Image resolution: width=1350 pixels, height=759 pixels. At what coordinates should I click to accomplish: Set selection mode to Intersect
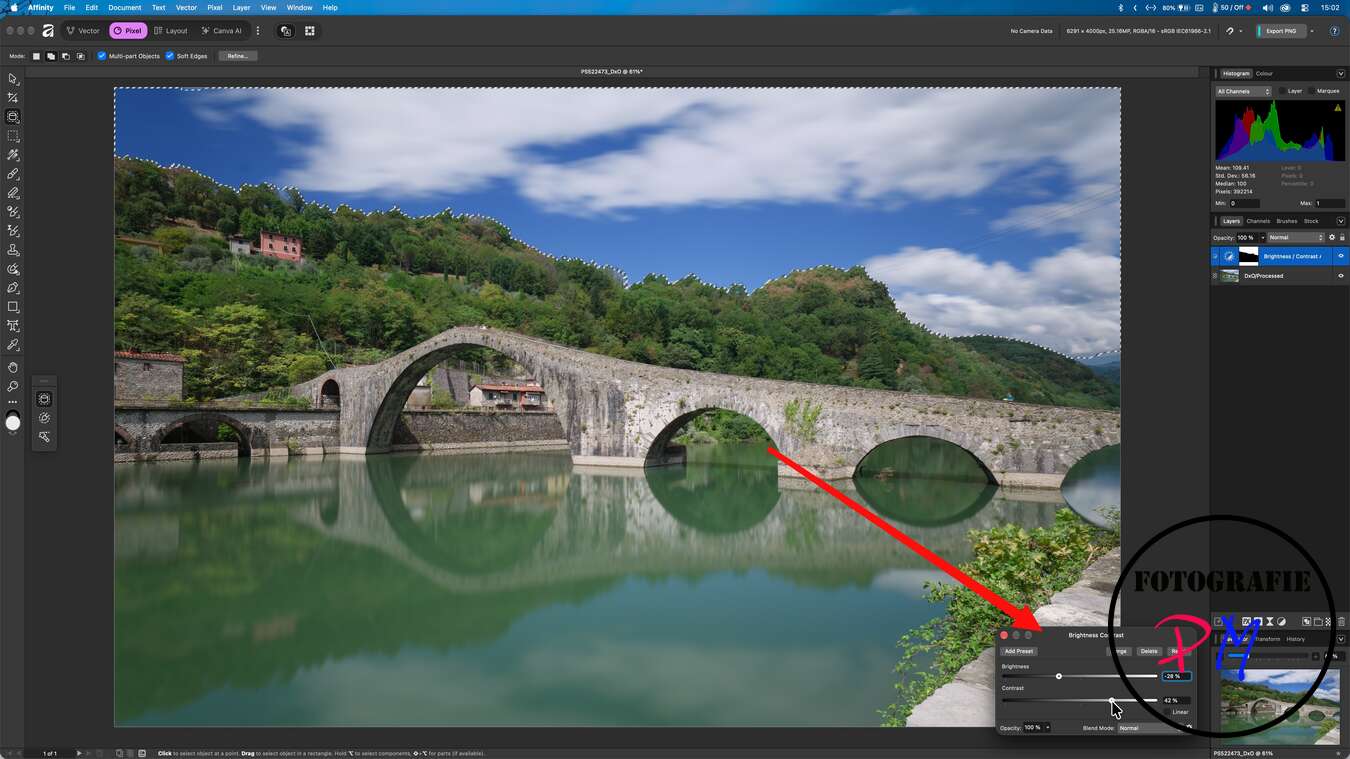coord(81,56)
